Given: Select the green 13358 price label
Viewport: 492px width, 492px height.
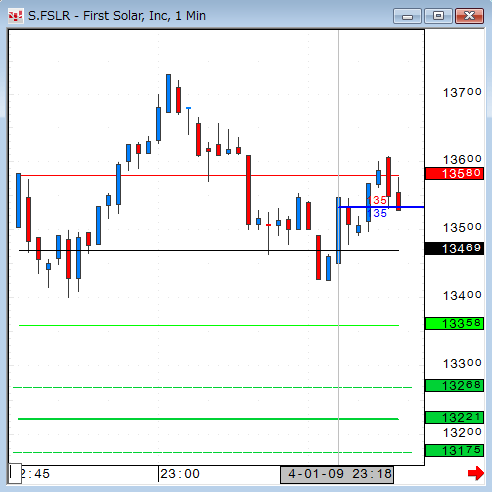Looking at the screenshot, I should click(454, 324).
